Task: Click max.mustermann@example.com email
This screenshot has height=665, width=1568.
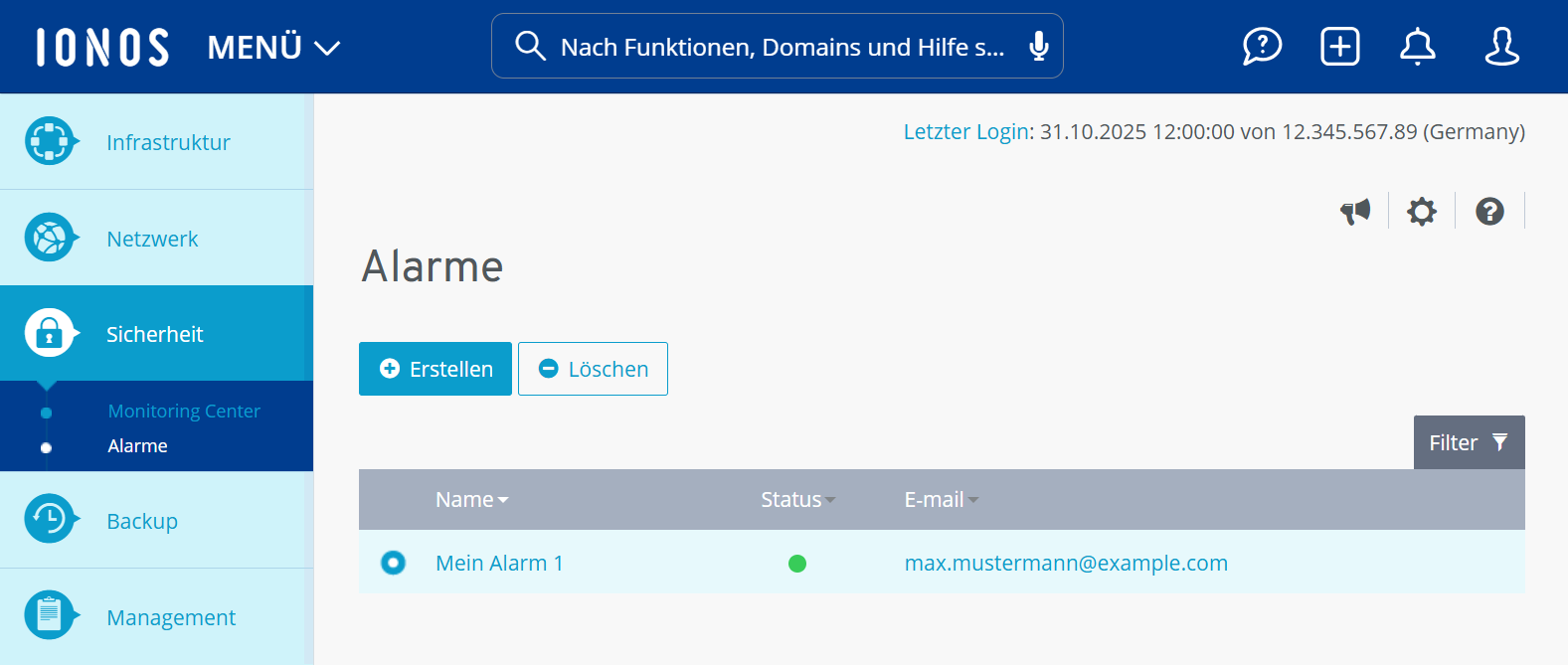Action: [1066, 563]
